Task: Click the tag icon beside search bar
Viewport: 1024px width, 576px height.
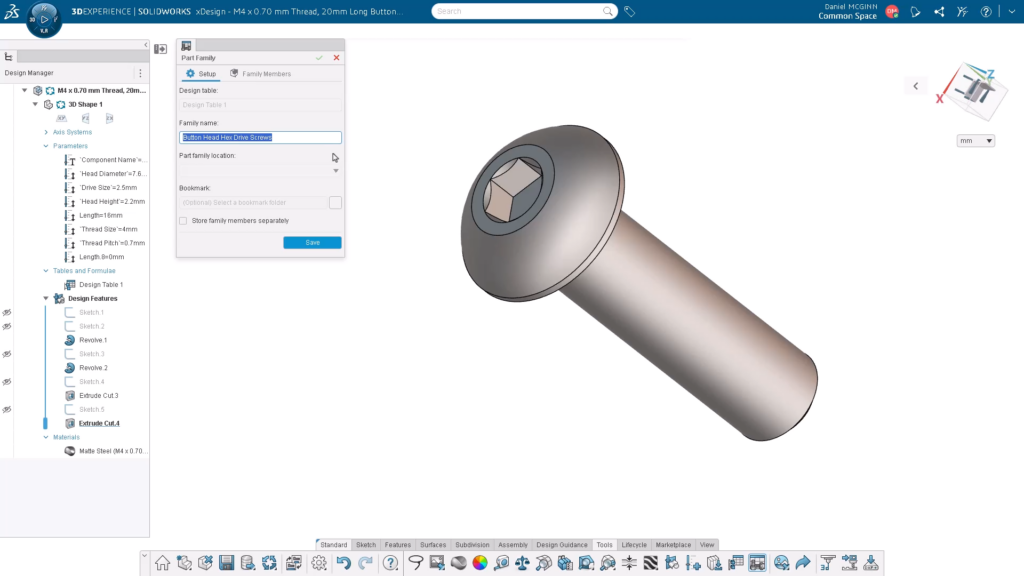Action: pos(630,11)
